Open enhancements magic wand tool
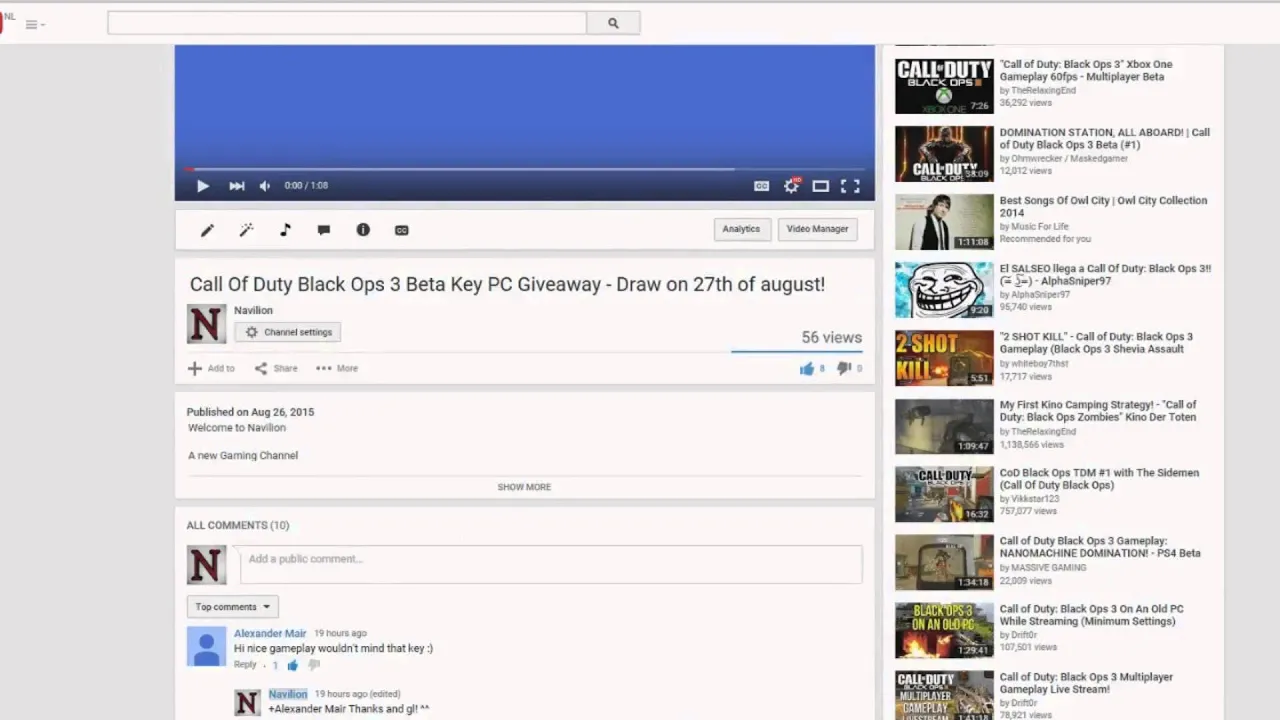Image resolution: width=1280 pixels, height=720 pixels. tap(246, 230)
